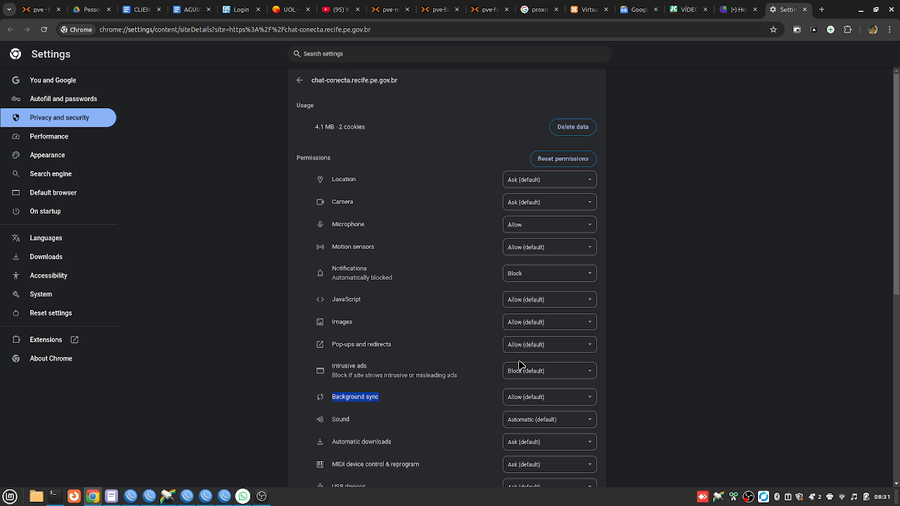Select Privacy and security in sidebar
The height and width of the screenshot is (506, 900).
click(58, 118)
